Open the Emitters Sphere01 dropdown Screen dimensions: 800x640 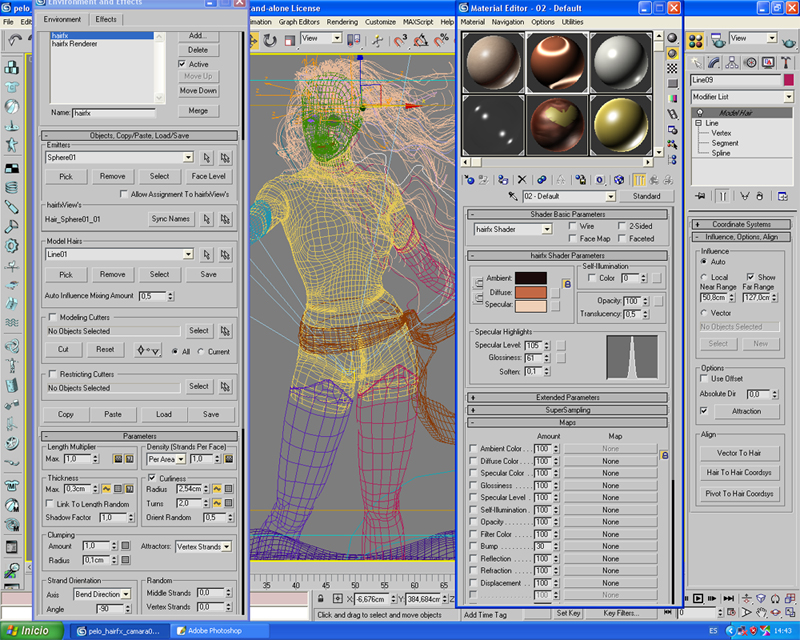coord(188,157)
